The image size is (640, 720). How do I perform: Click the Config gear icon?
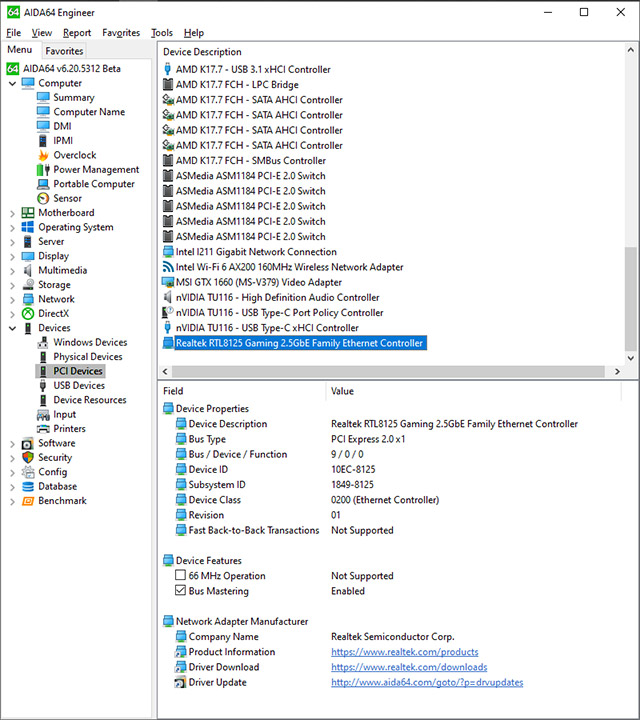28,472
